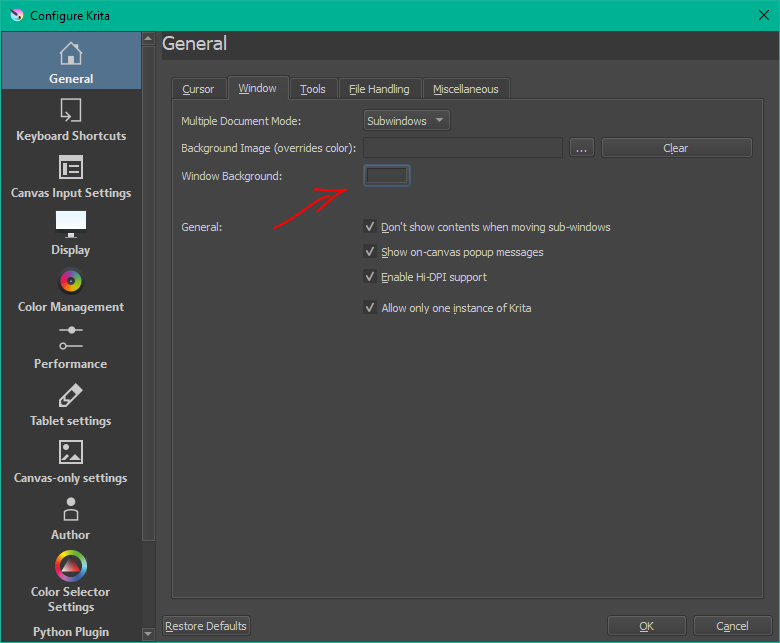
Task: Uncheck Enable Hi-DPI support
Action: pyautogui.click(x=371, y=277)
